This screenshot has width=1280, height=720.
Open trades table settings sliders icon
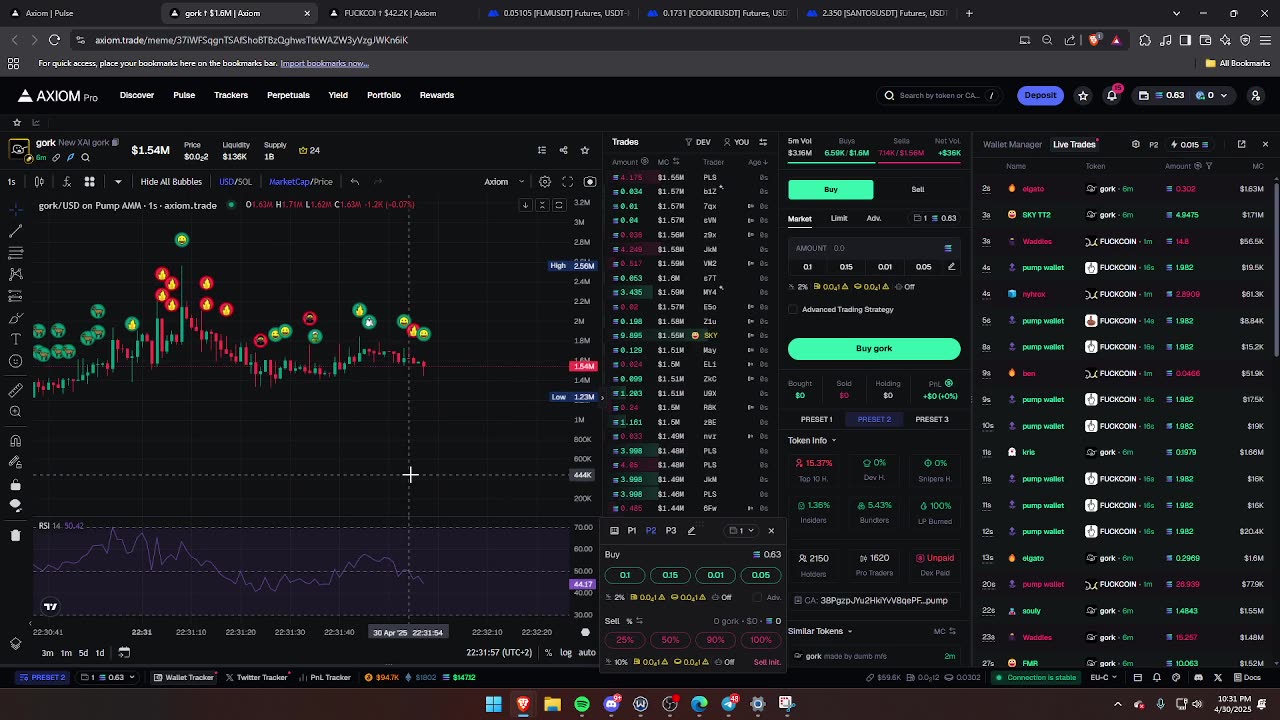pyautogui.click(x=763, y=142)
